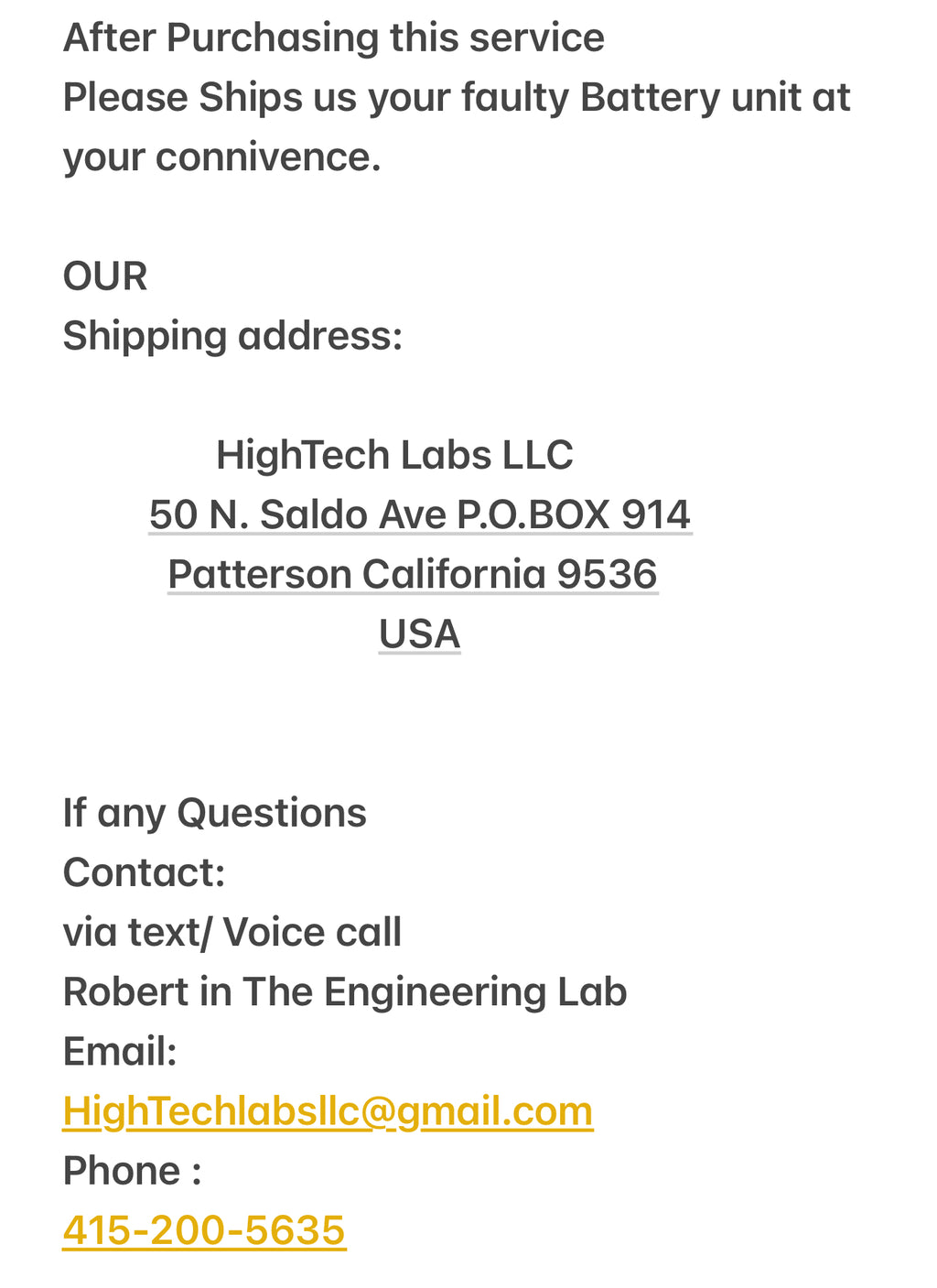Viewport: 937px width, 1288px height.
Task: Call the 415-200-5635 phone number link
Action: pyautogui.click(x=204, y=1230)
